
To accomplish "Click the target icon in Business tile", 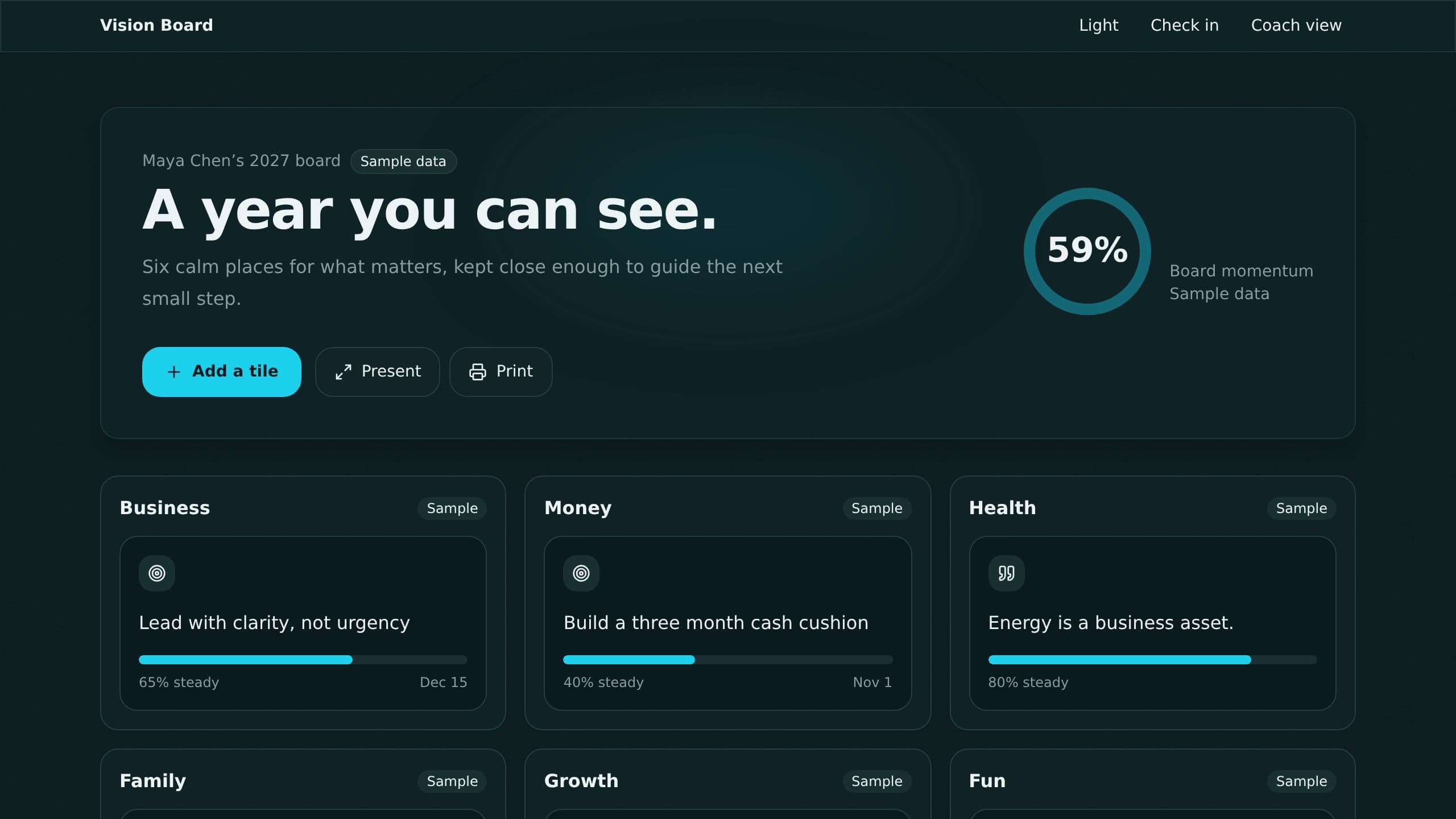I will click(157, 573).
